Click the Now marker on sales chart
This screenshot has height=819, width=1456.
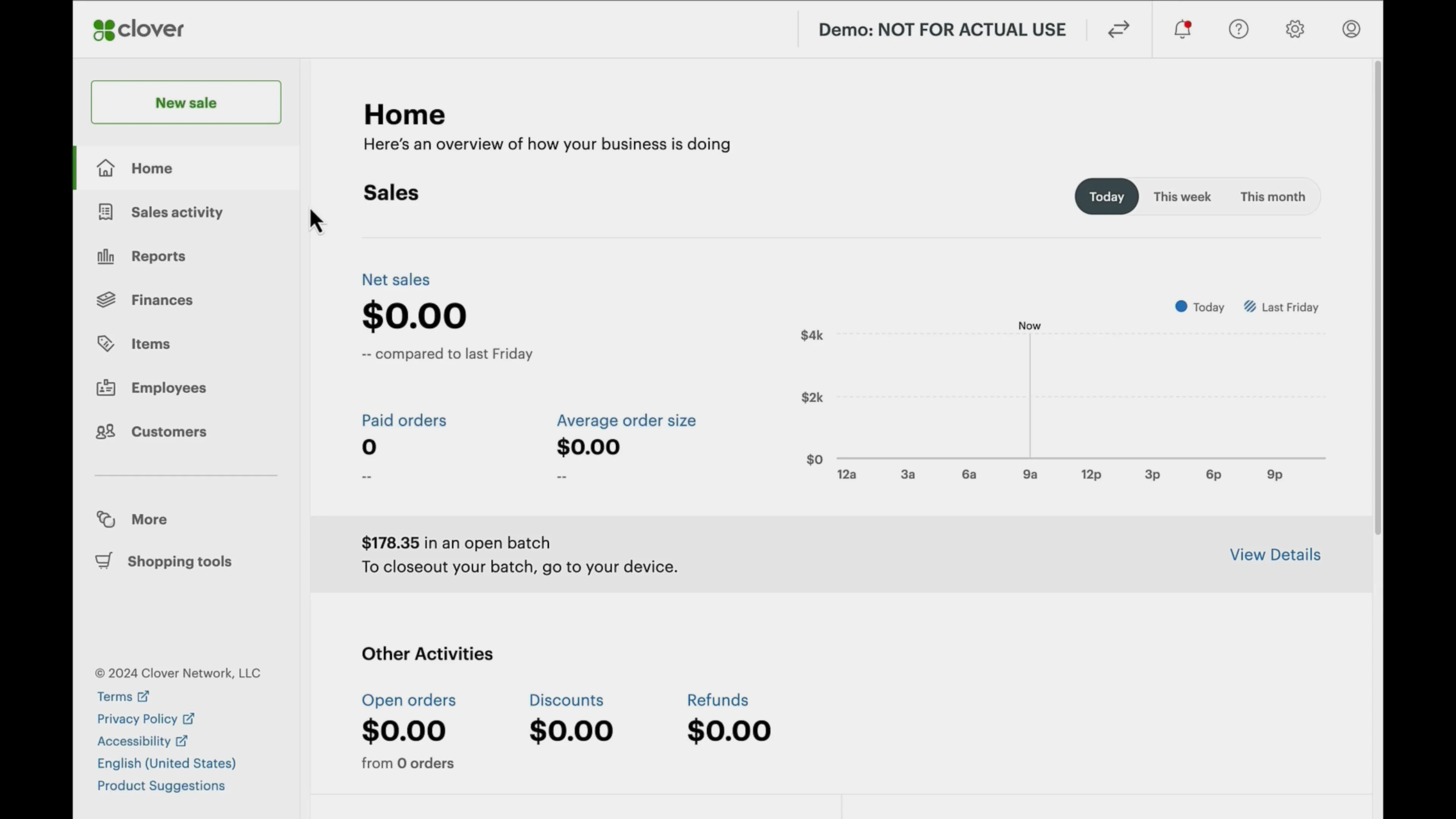pyautogui.click(x=1029, y=326)
